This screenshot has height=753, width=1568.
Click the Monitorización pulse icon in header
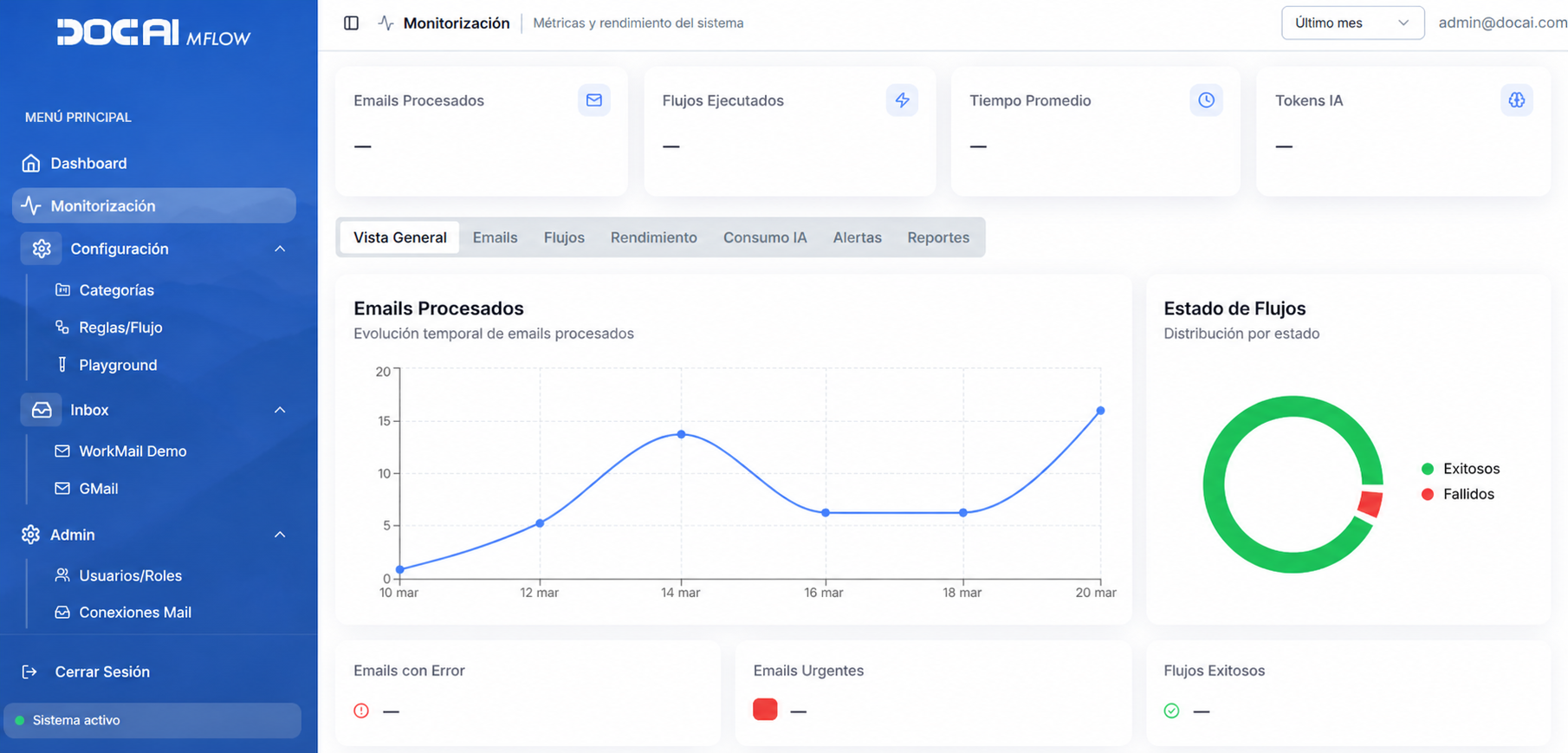pyautogui.click(x=386, y=23)
